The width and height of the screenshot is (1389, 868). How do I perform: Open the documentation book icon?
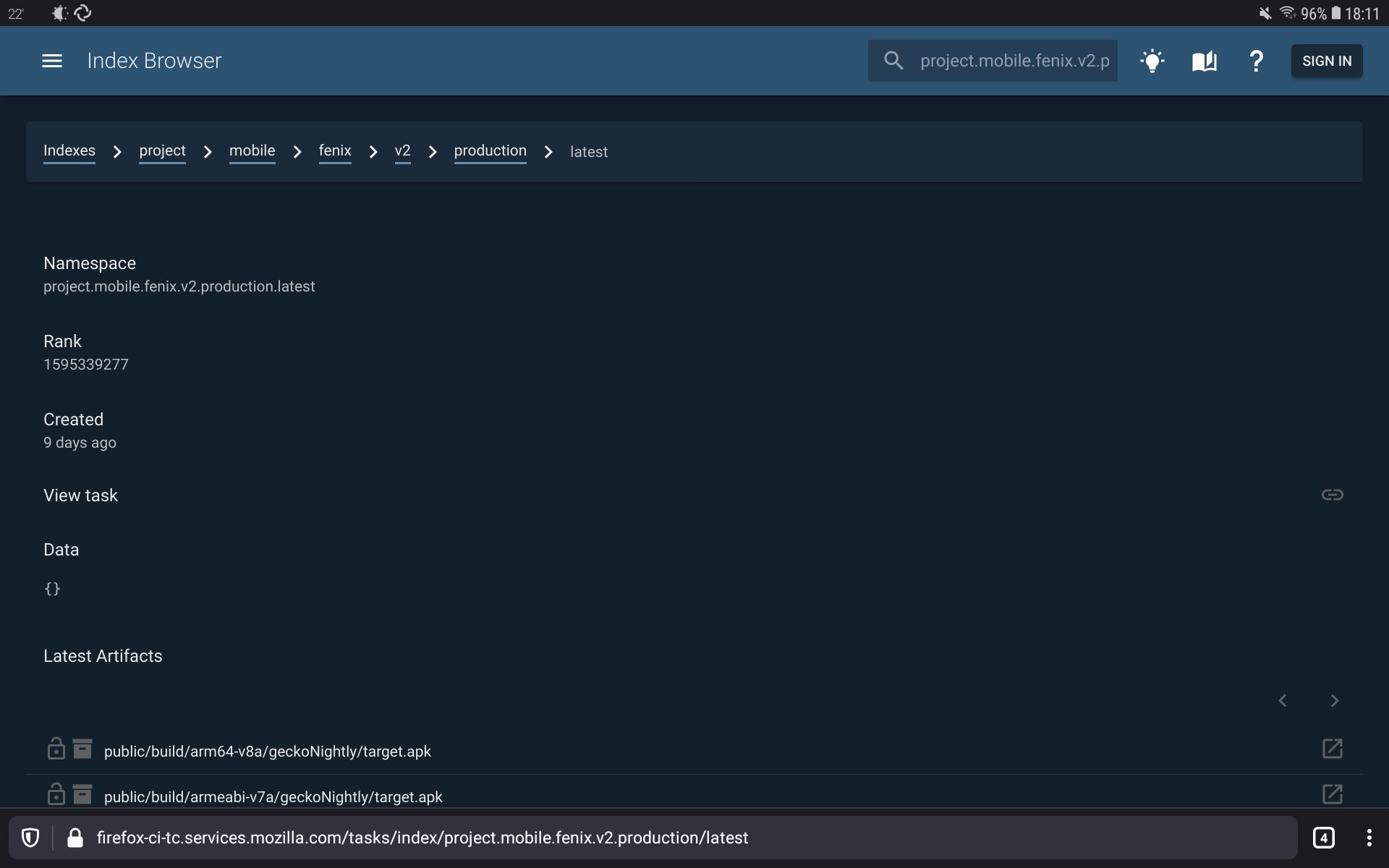(1205, 61)
